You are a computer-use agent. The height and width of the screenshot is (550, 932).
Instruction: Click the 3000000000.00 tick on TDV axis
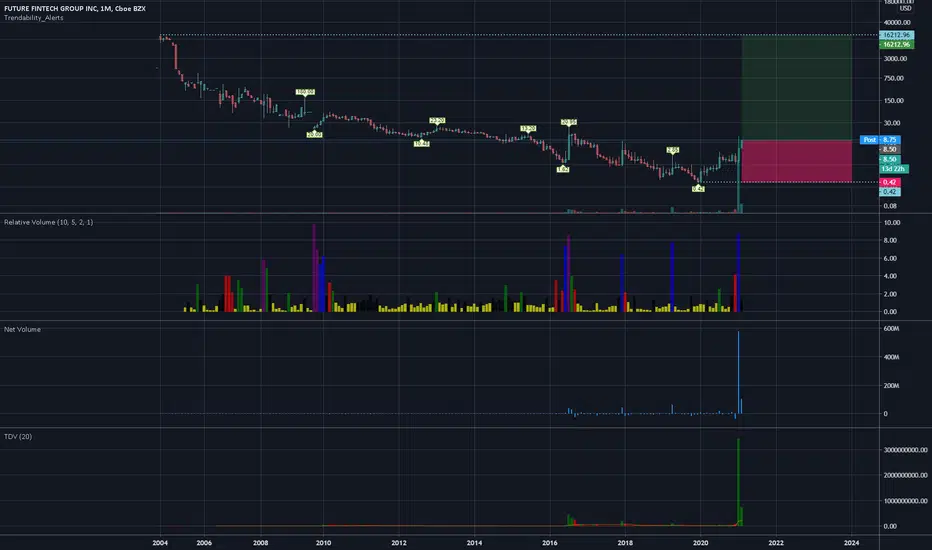[x=905, y=450]
